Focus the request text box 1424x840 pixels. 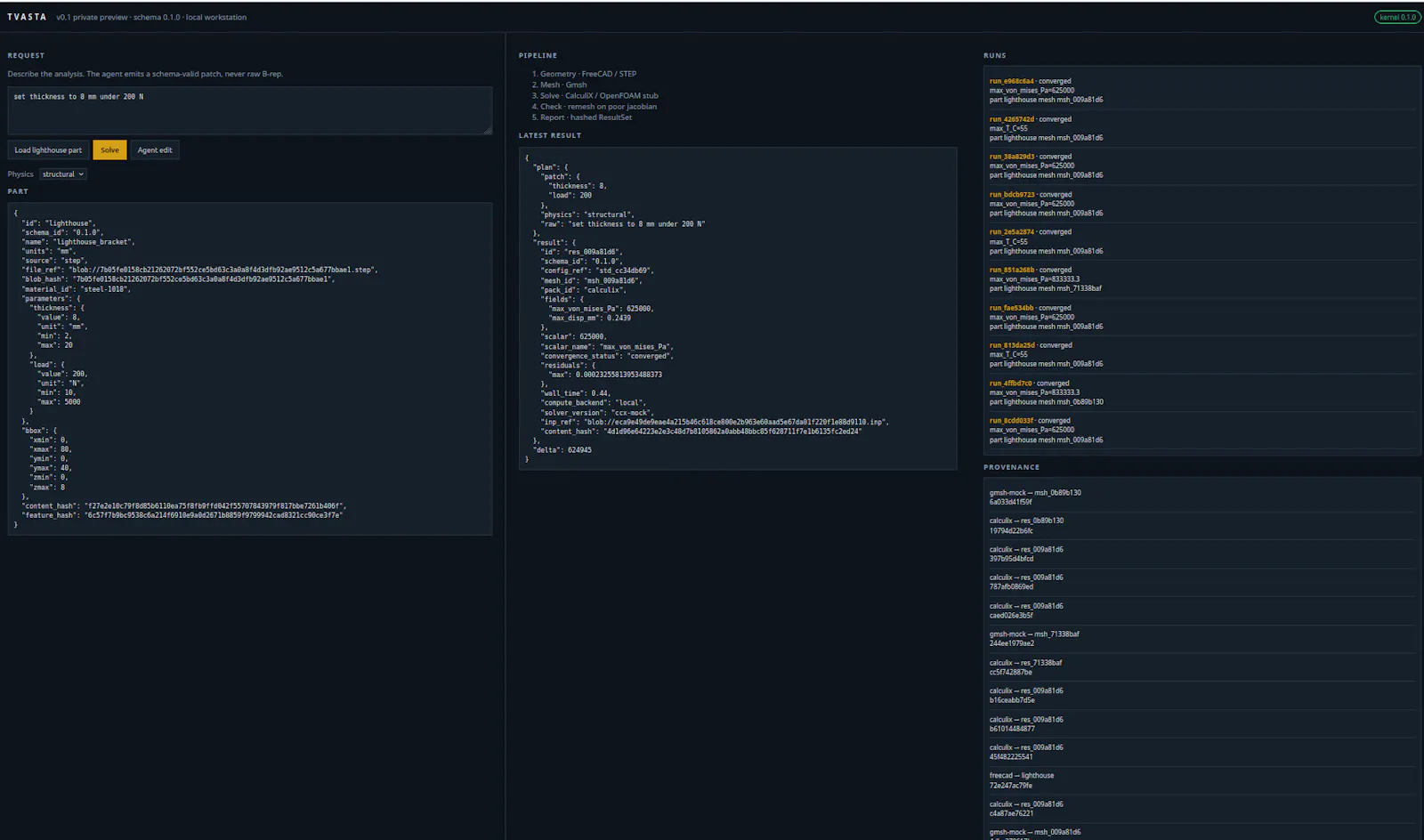point(250,110)
